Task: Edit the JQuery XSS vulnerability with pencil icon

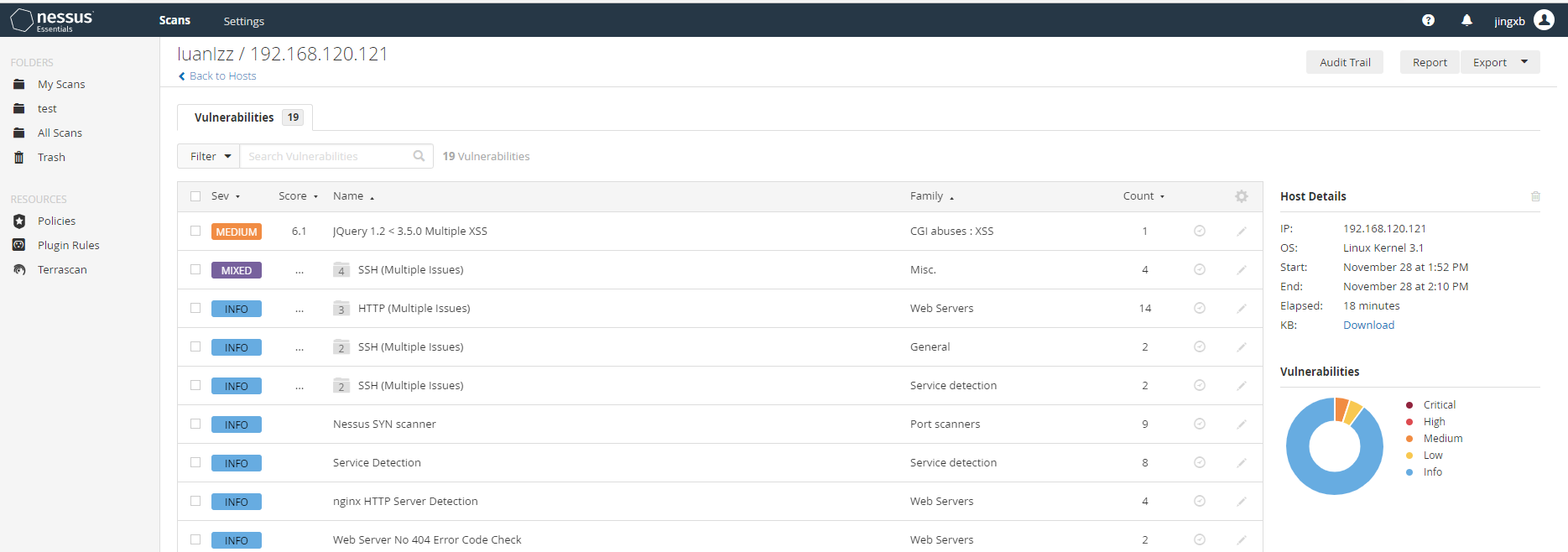Action: (1242, 232)
